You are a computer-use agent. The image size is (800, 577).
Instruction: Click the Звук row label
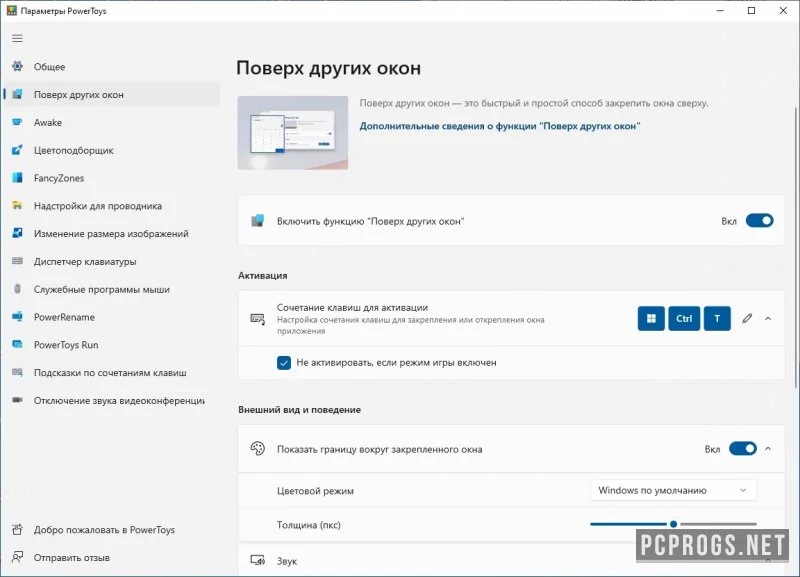287,561
